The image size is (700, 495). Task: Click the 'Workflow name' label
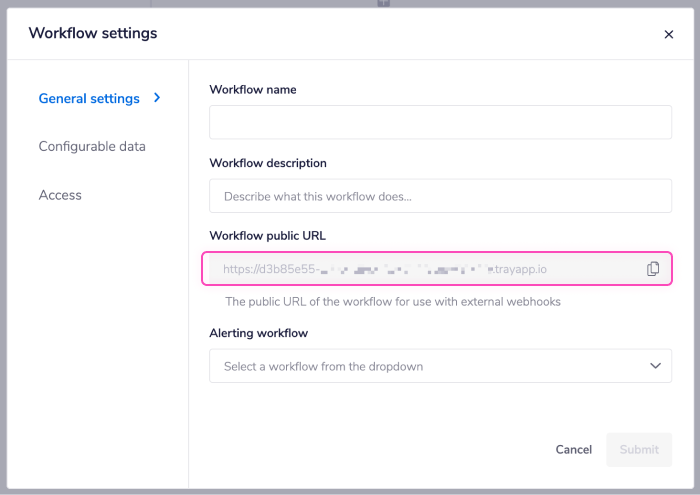pyautogui.click(x=253, y=89)
